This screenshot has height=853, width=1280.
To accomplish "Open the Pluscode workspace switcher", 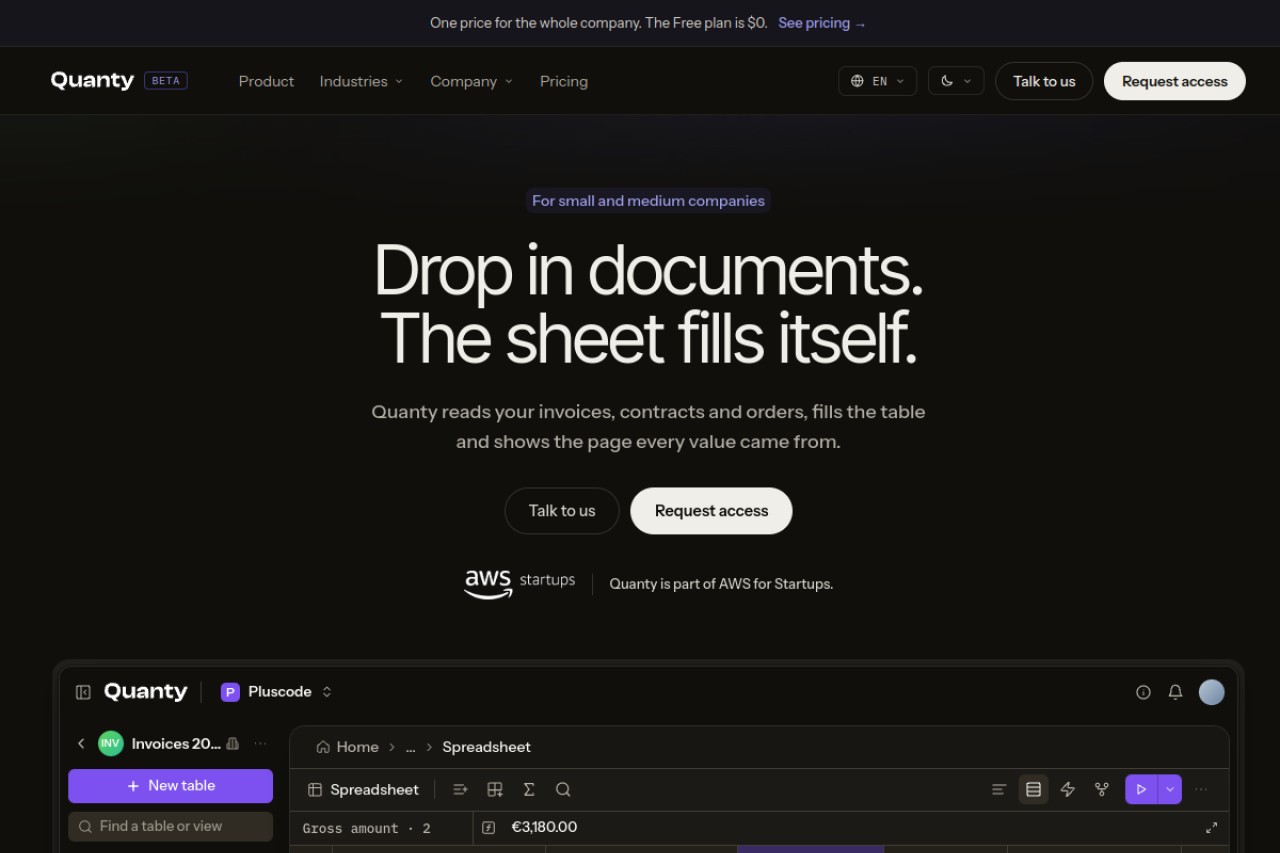I will [x=276, y=692].
